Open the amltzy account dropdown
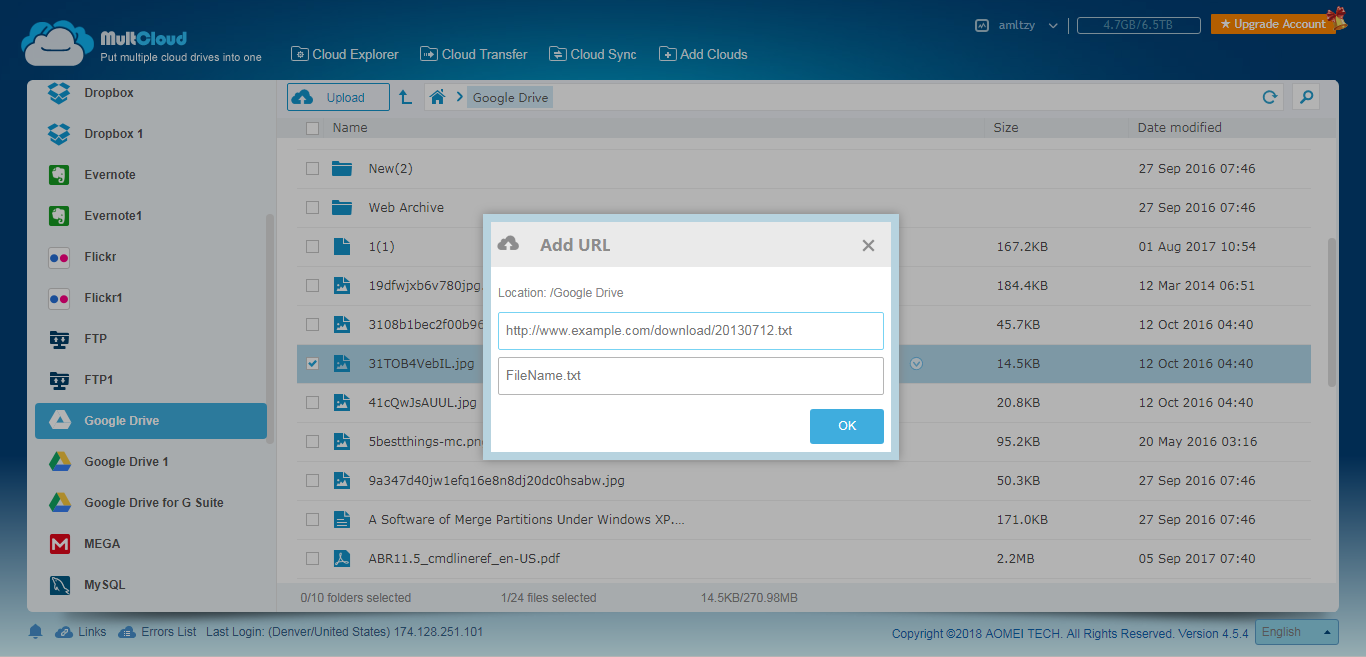Screen dimensions: 1366x657 pyautogui.click(x=1052, y=26)
